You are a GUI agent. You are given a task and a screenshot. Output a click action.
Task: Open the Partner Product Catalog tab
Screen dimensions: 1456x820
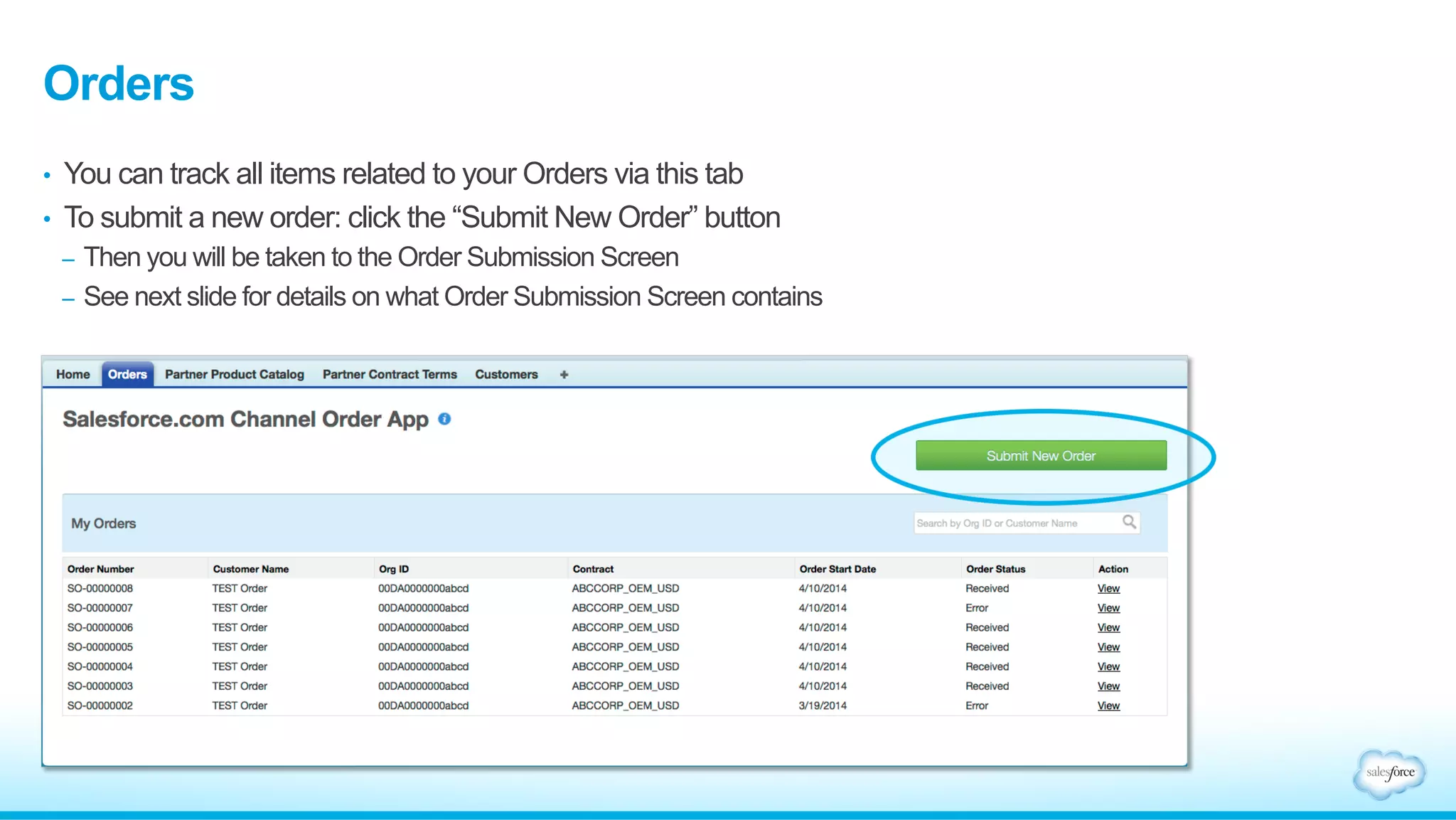235,374
